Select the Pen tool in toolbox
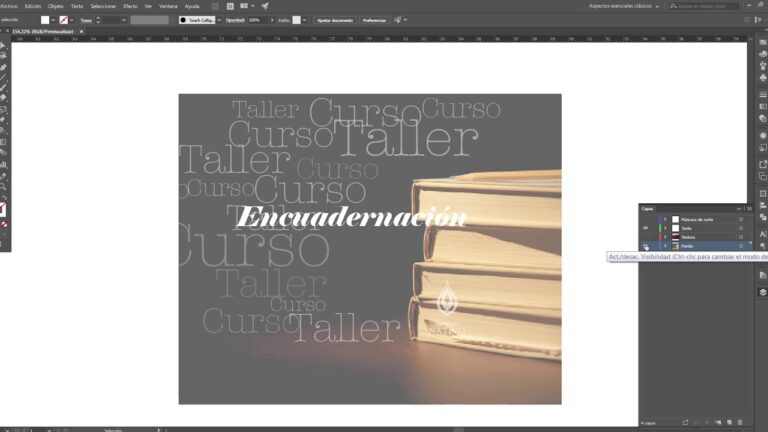 [3, 67]
